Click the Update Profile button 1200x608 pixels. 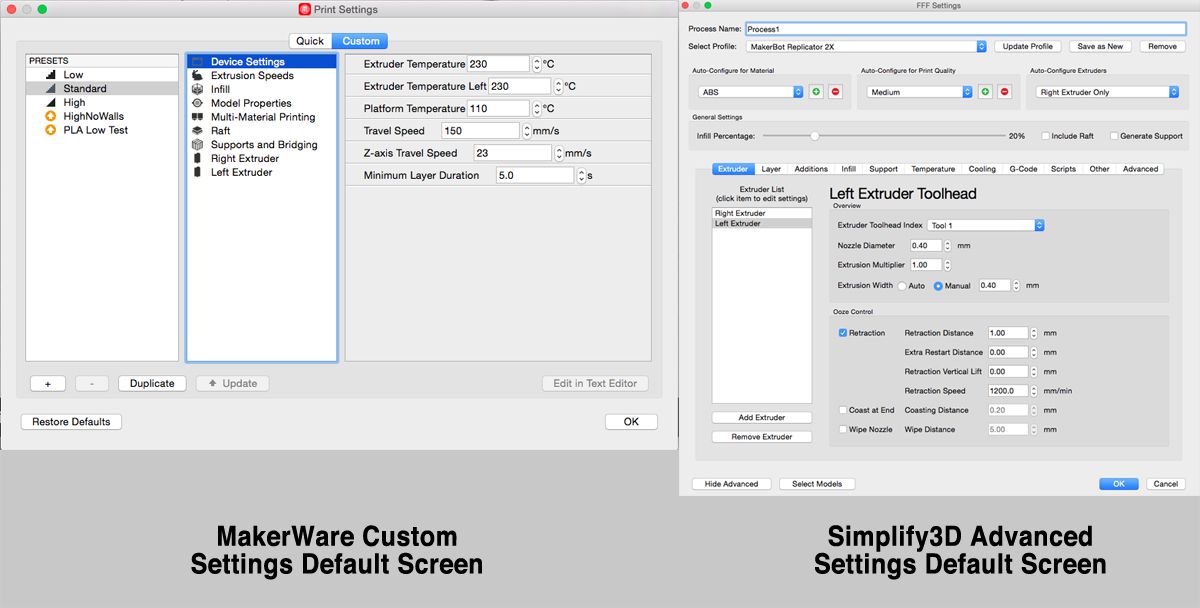1027,47
